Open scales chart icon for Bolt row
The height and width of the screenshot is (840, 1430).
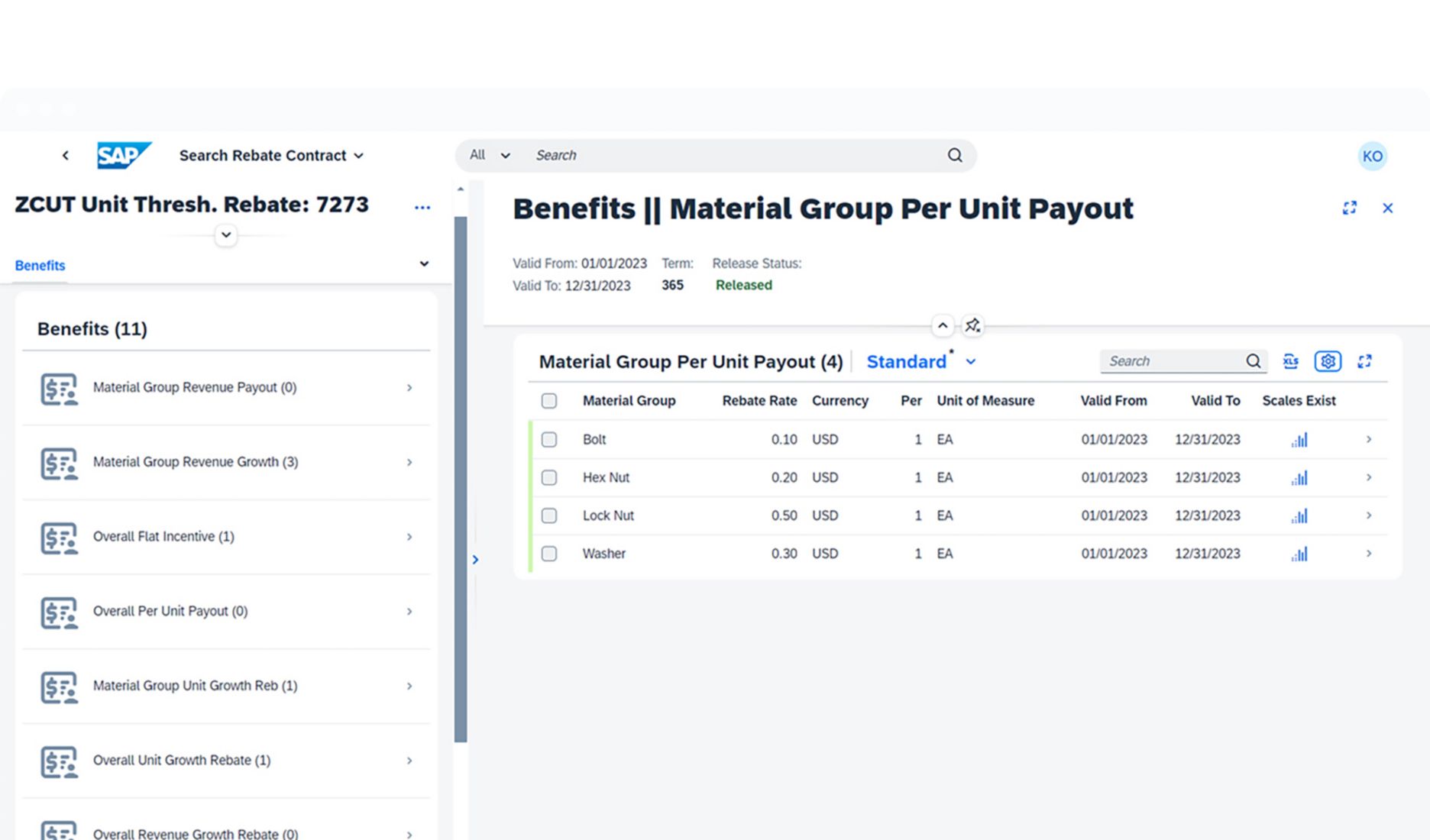pyautogui.click(x=1299, y=440)
